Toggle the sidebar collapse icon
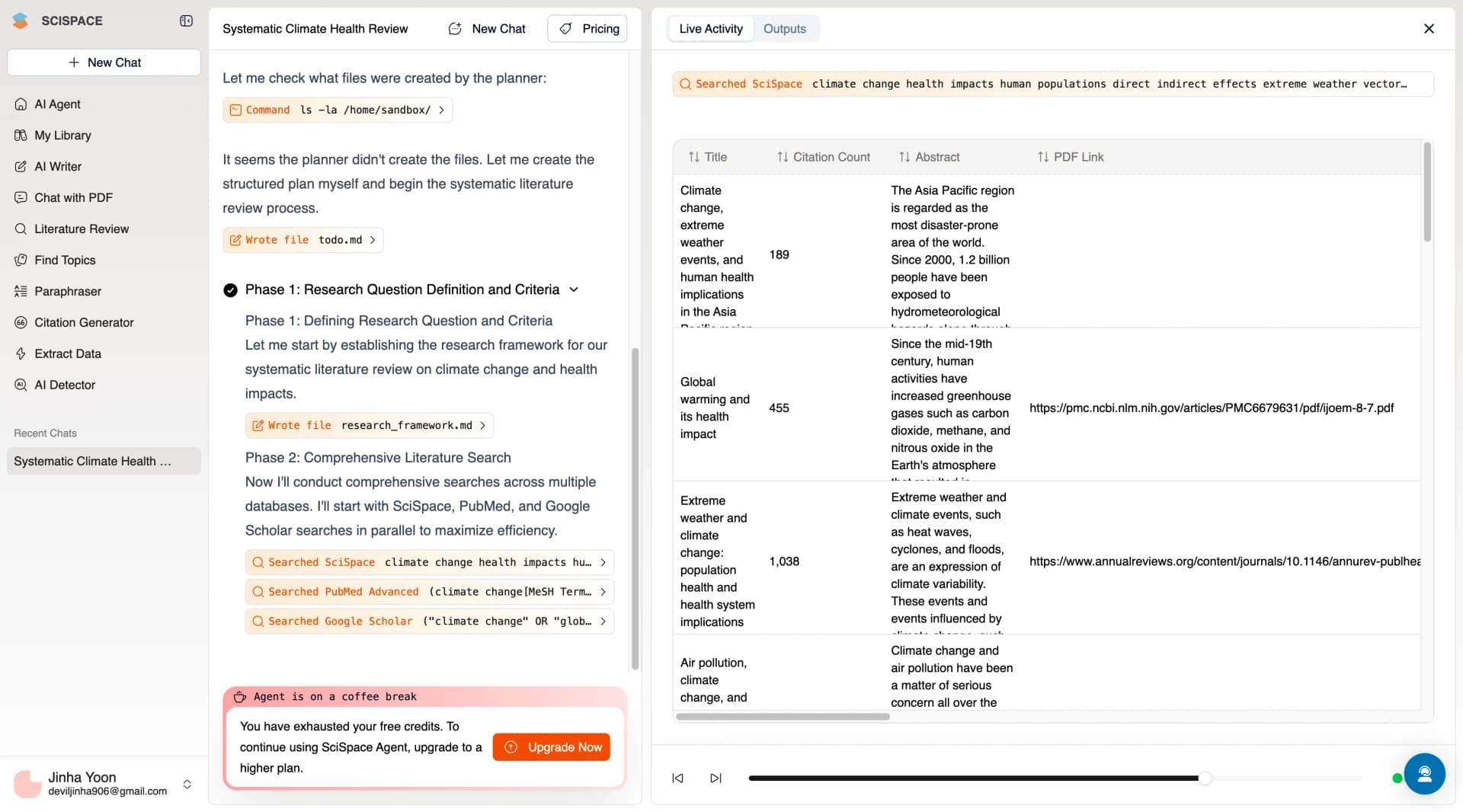 (x=186, y=21)
